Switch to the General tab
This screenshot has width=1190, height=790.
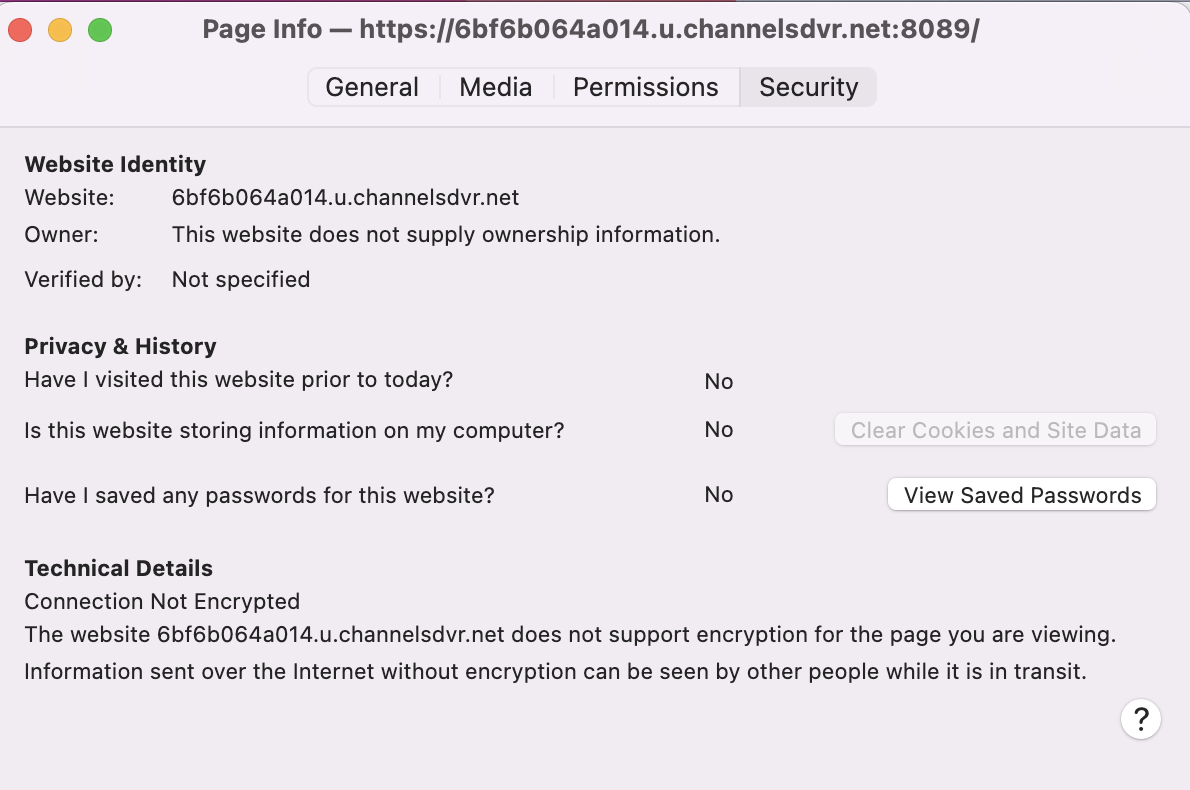372,87
